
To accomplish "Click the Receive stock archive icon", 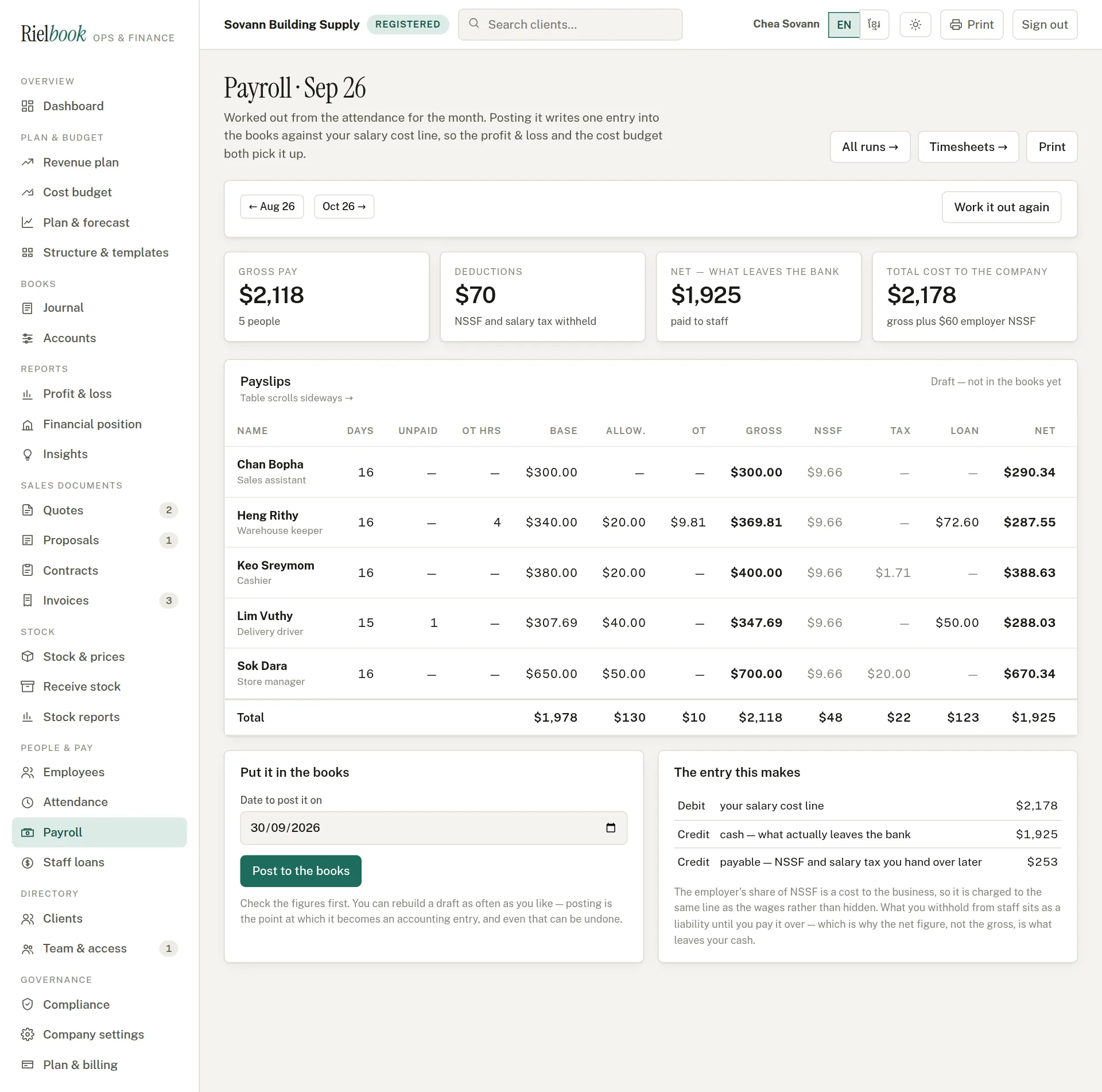I will point(28,687).
